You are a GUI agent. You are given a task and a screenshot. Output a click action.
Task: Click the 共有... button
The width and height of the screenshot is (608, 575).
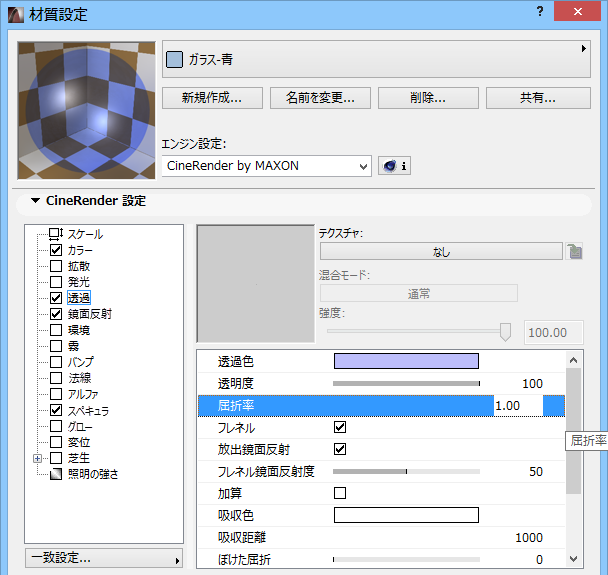pos(538,98)
